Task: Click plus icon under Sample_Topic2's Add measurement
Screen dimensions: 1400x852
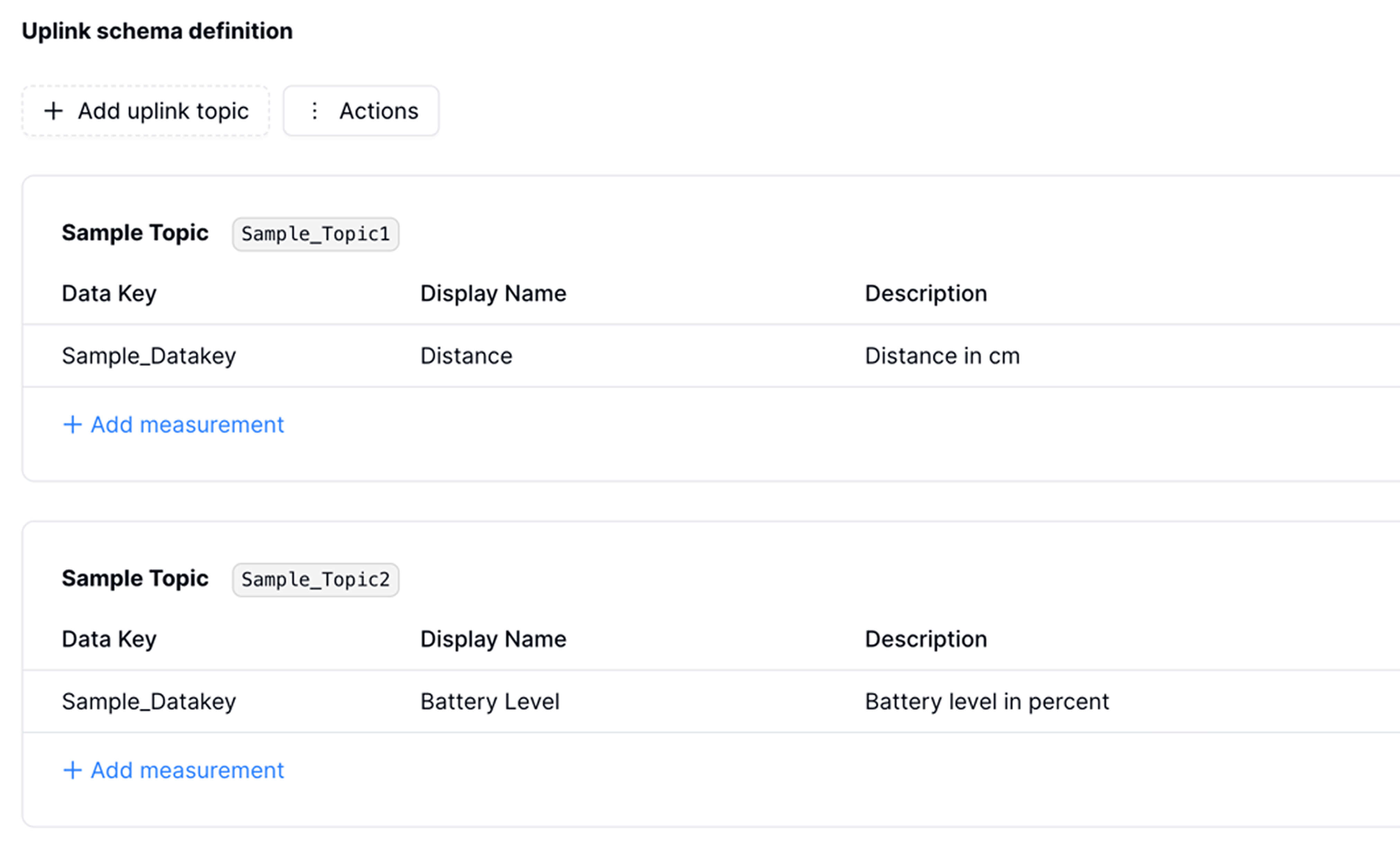Action: [x=72, y=770]
